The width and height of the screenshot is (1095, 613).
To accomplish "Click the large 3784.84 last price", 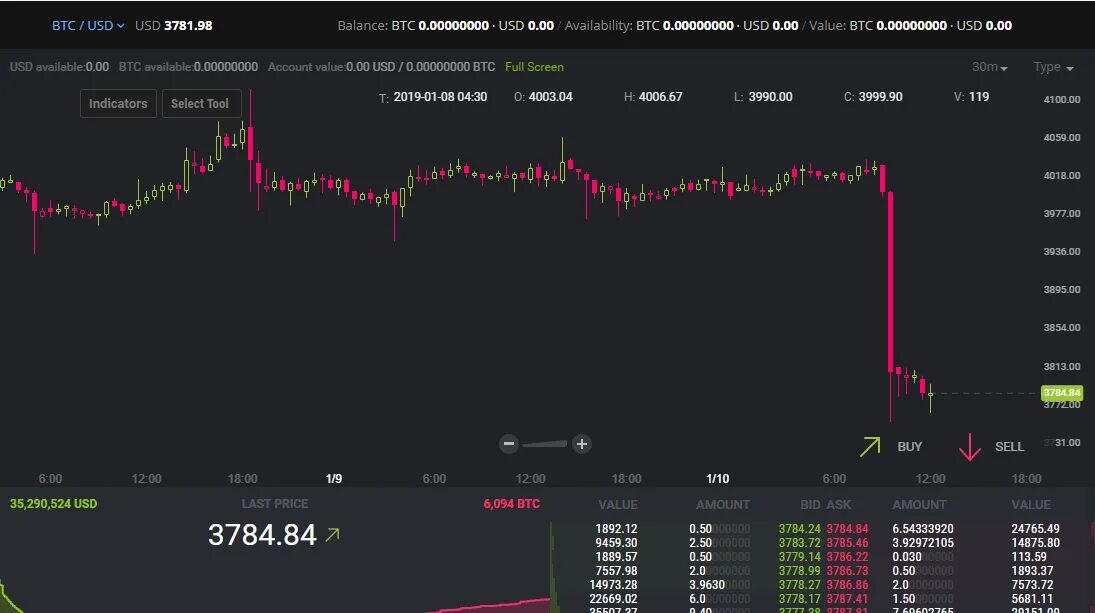I will tap(263, 535).
